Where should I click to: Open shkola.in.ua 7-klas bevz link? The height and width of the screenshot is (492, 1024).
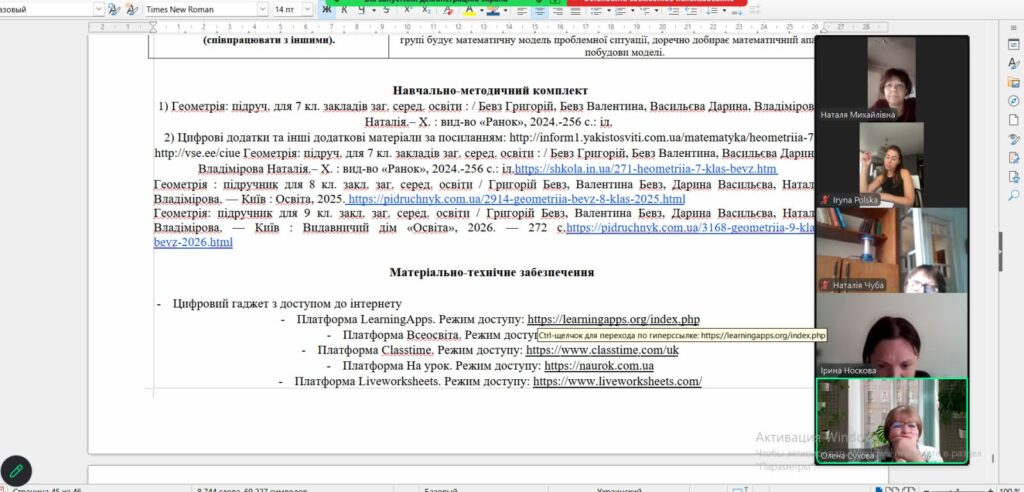[646, 169]
